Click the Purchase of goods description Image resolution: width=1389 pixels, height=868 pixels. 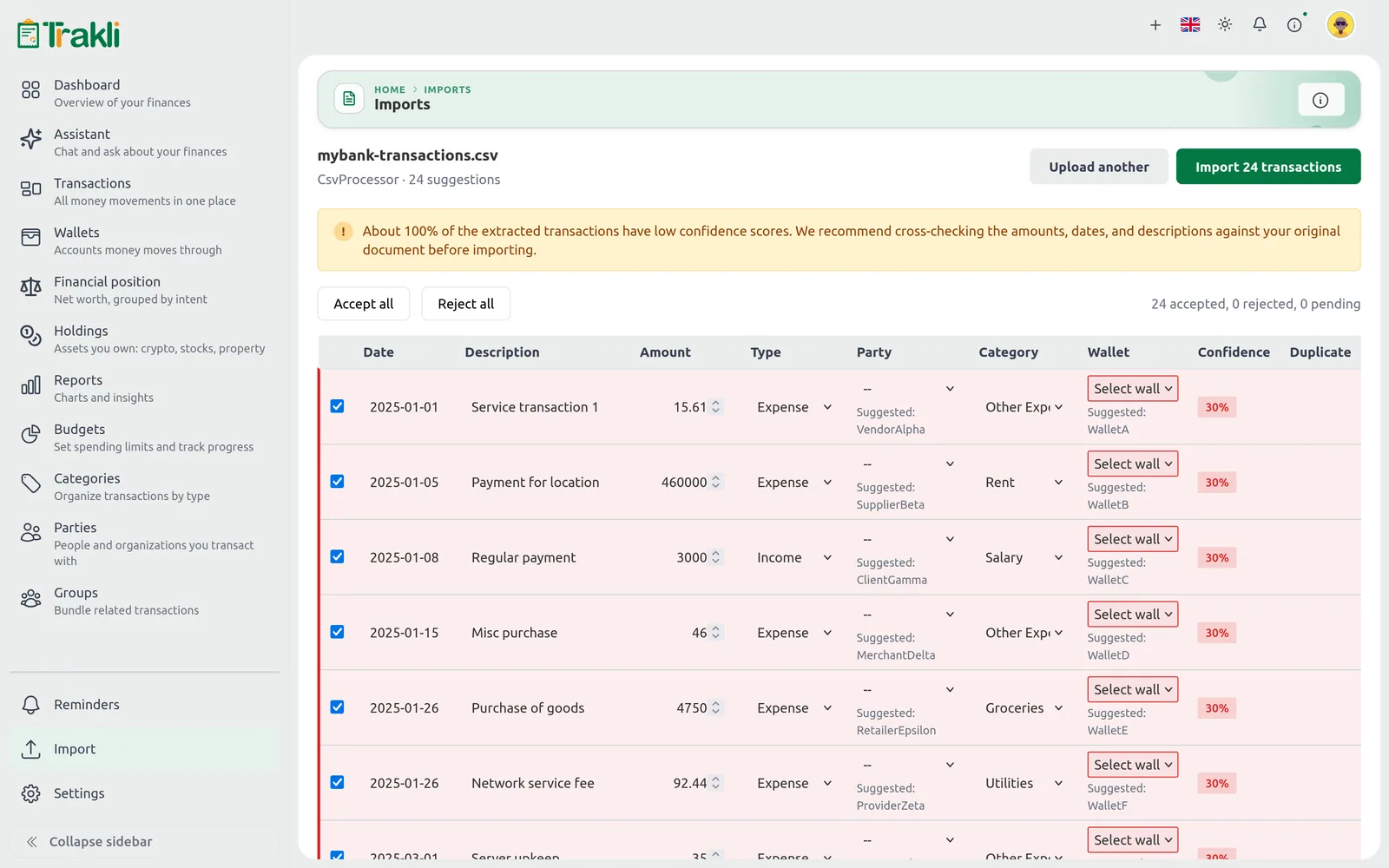(528, 708)
